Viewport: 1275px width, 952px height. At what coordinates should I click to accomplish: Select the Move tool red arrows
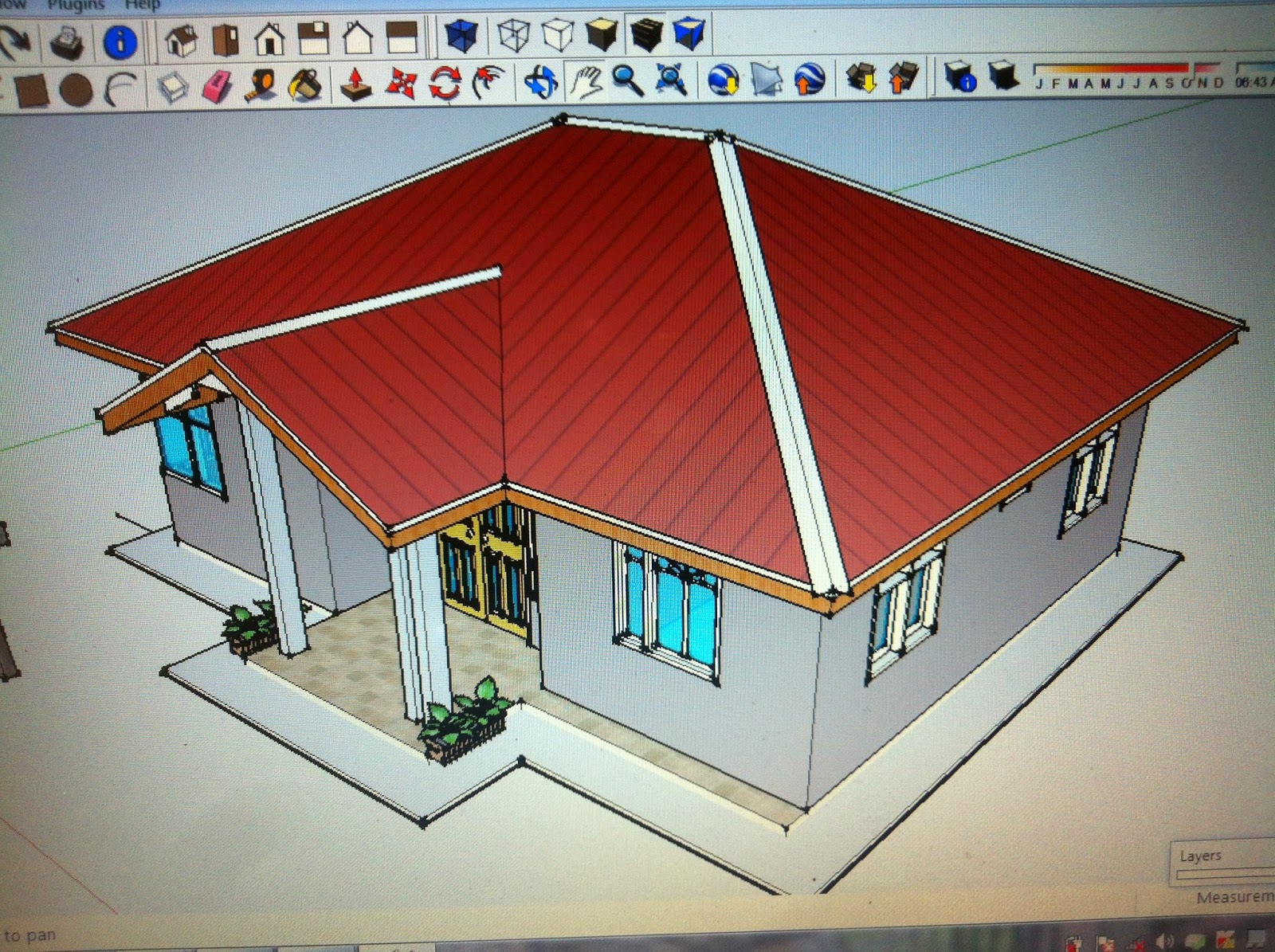(401, 83)
